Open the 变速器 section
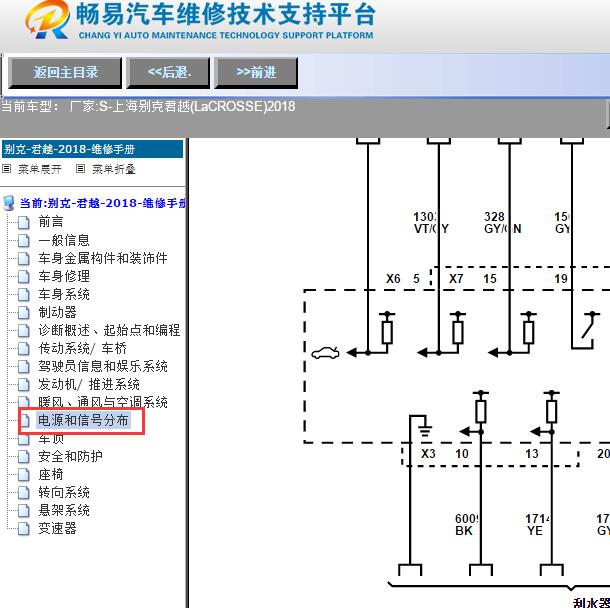This screenshot has width=610, height=608. click(x=57, y=529)
